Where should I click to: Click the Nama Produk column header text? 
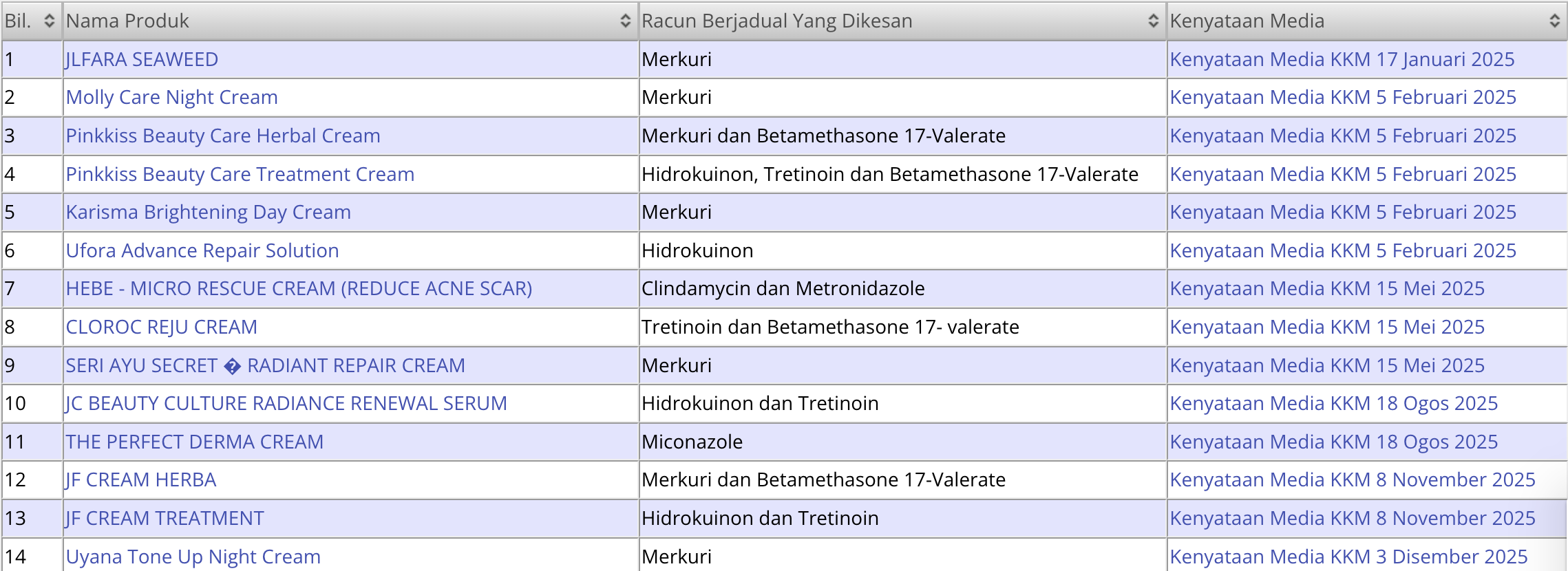click(127, 21)
